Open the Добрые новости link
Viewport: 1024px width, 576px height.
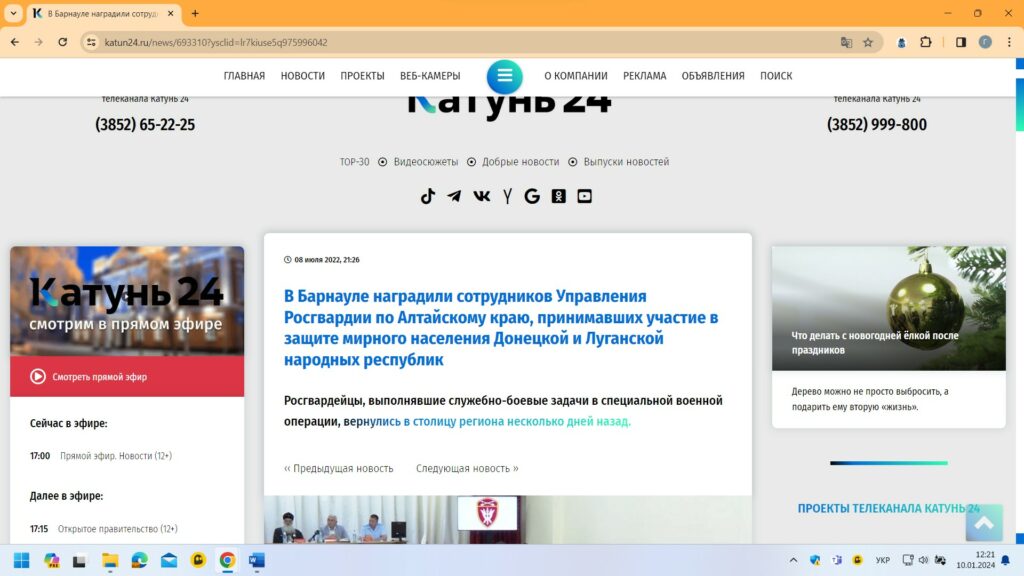(520, 162)
